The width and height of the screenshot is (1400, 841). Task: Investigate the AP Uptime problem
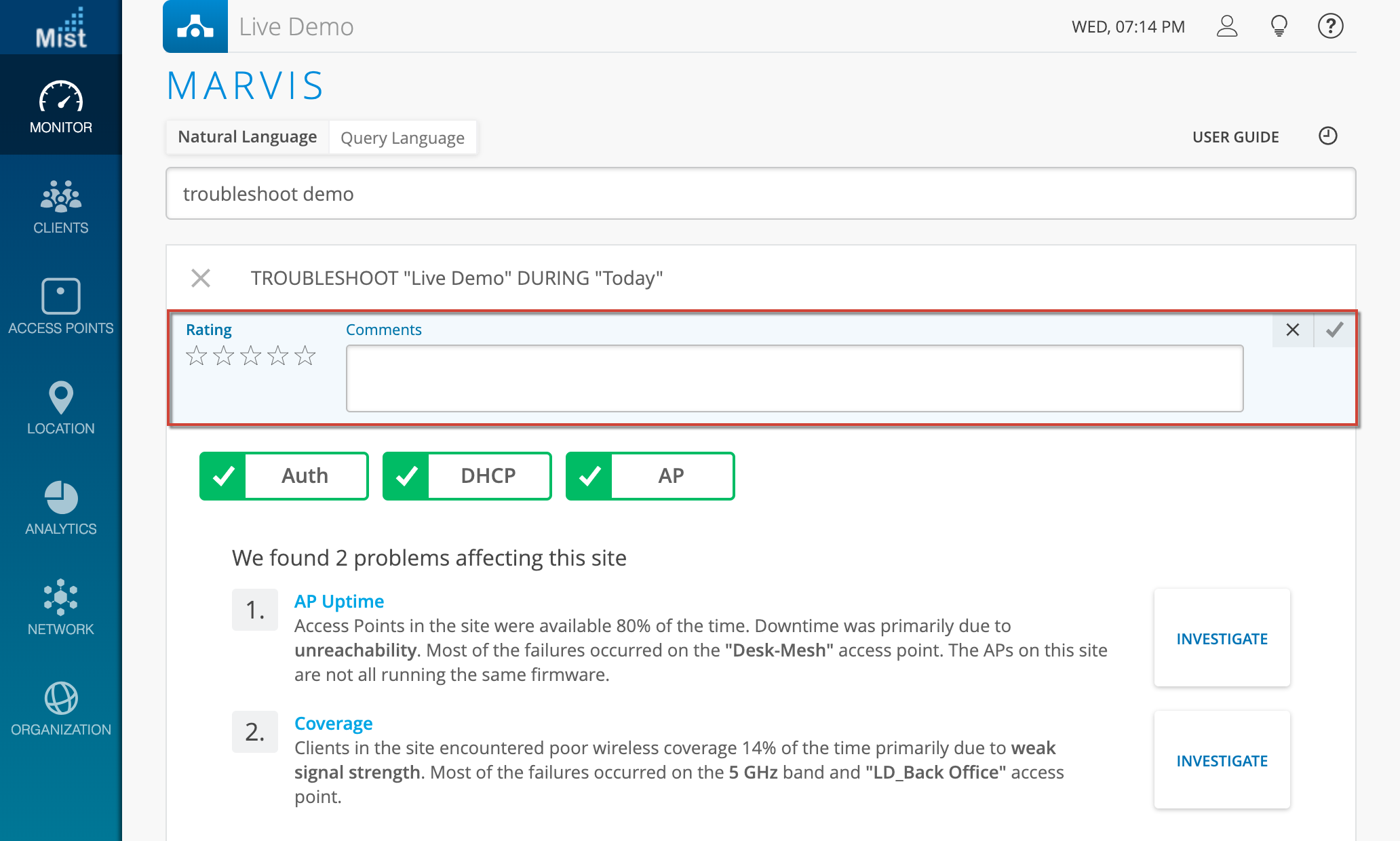(x=1222, y=638)
